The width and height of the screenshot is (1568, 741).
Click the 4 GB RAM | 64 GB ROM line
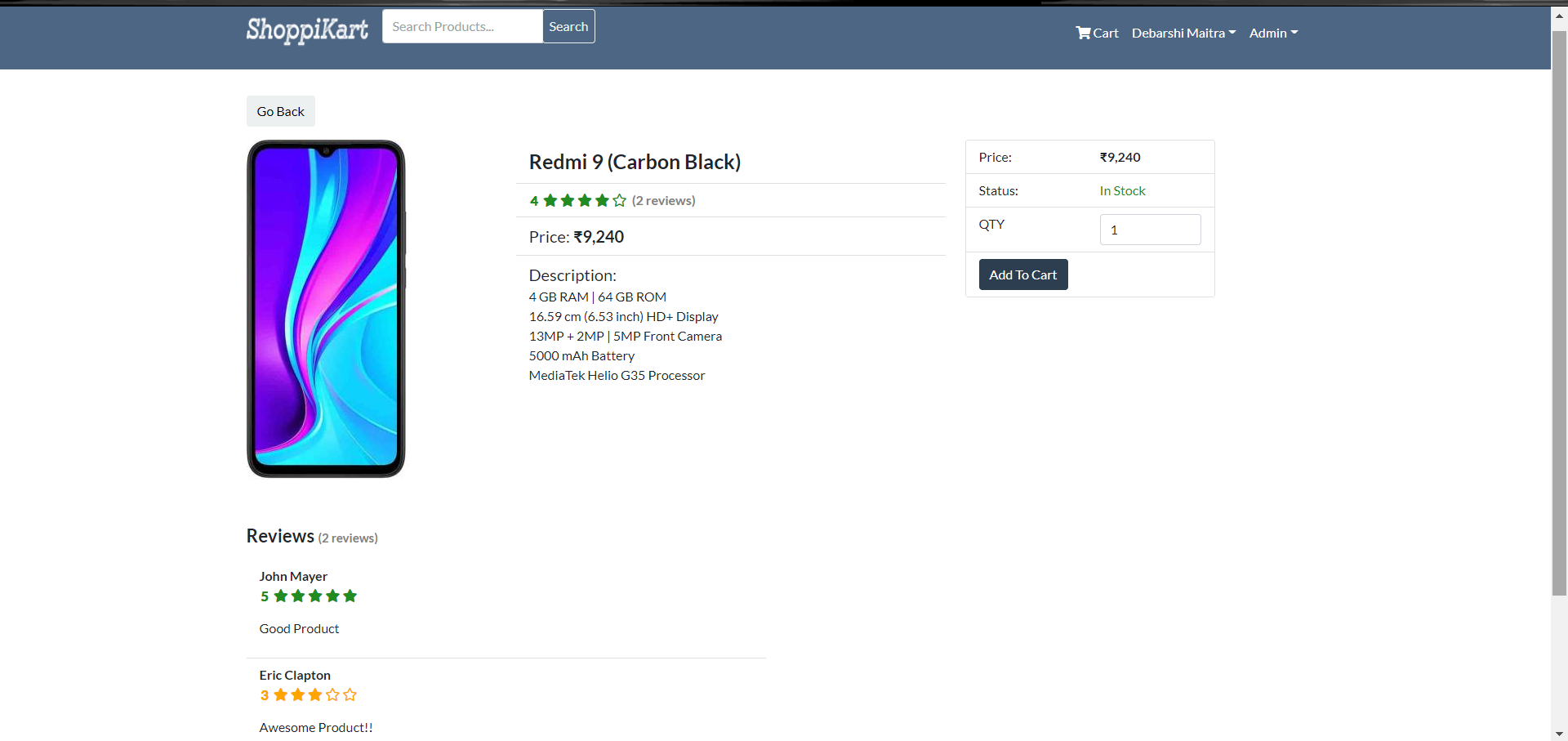point(598,297)
